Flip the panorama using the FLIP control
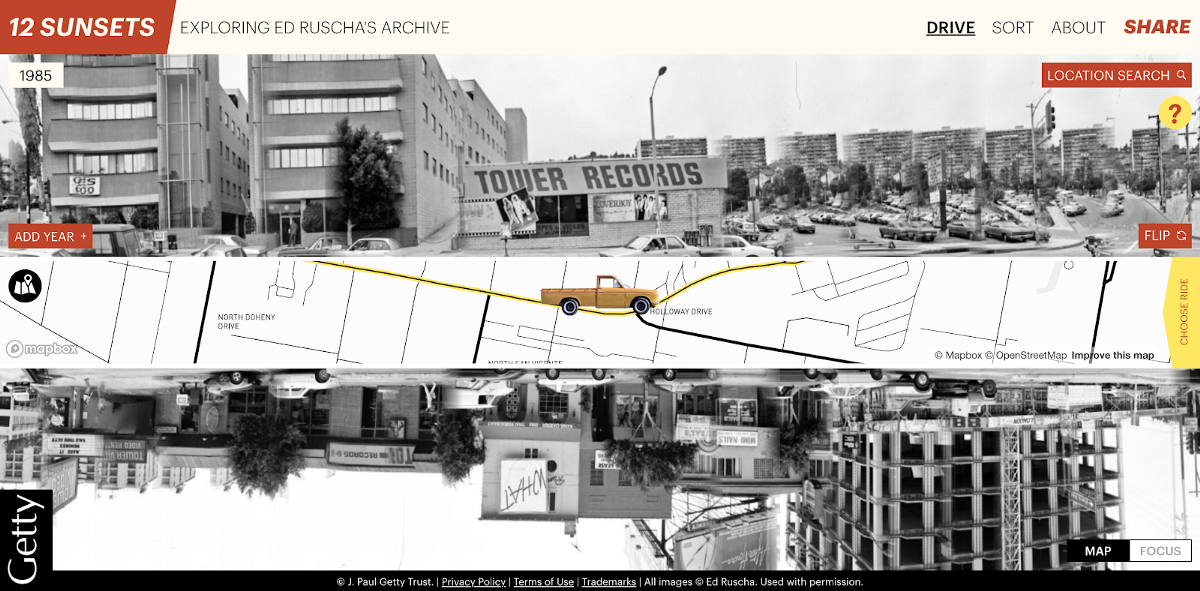1200x591 pixels. pyautogui.click(x=1165, y=236)
